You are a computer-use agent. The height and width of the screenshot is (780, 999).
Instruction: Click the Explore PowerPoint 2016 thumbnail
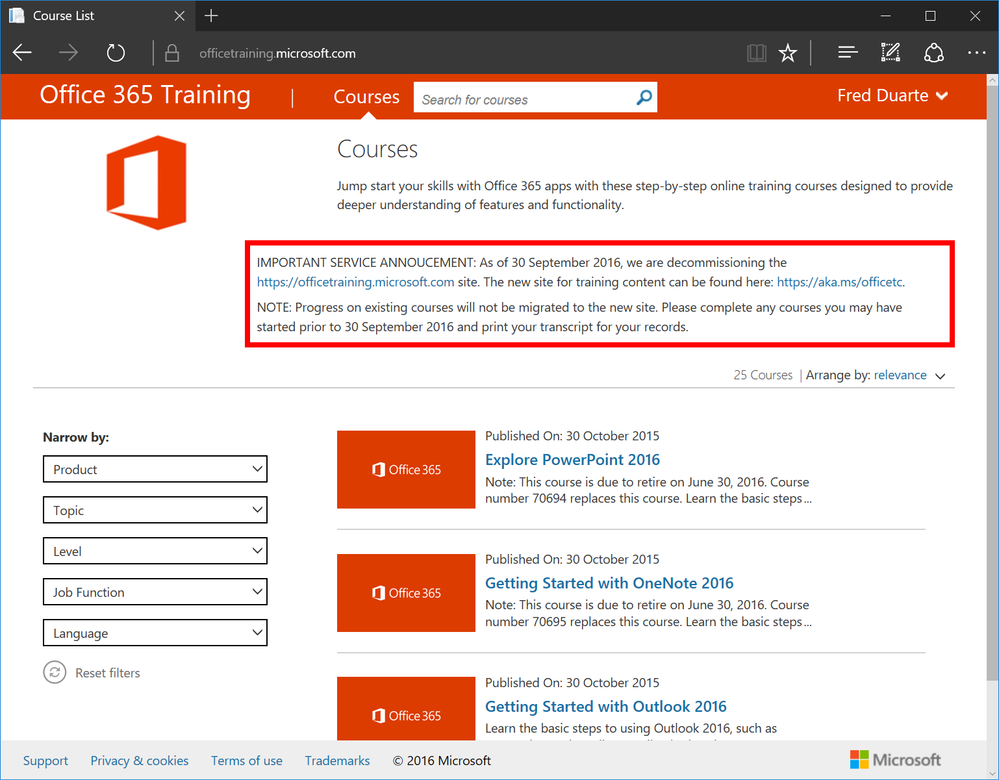(406, 469)
